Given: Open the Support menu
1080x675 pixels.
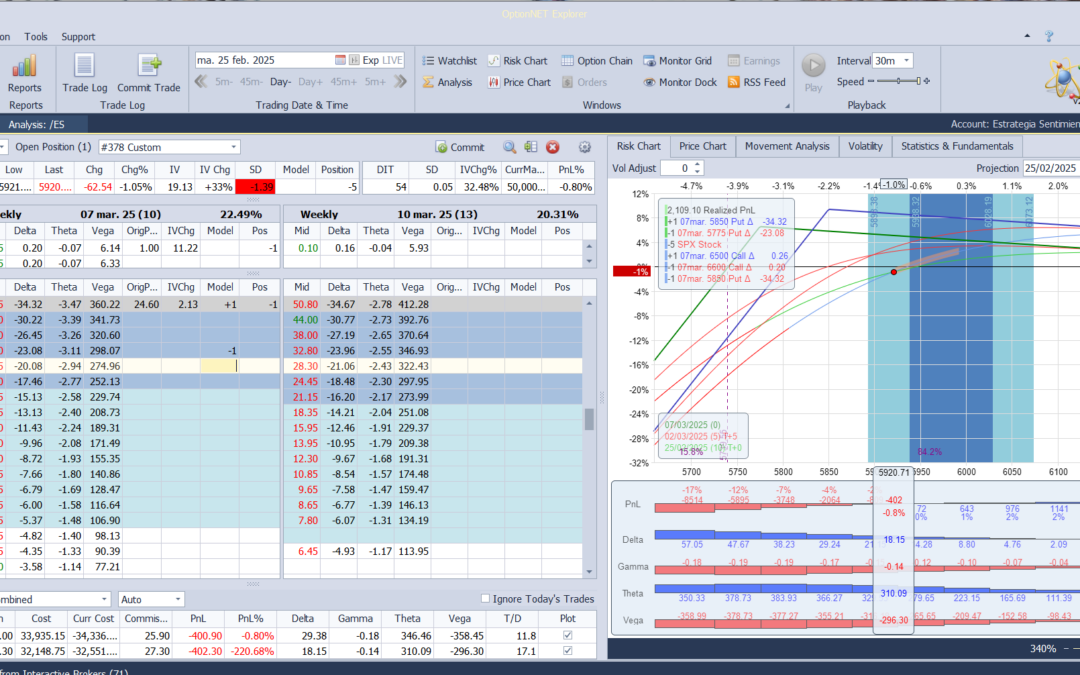Looking at the screenshot, I should click(x=78, y=37).
